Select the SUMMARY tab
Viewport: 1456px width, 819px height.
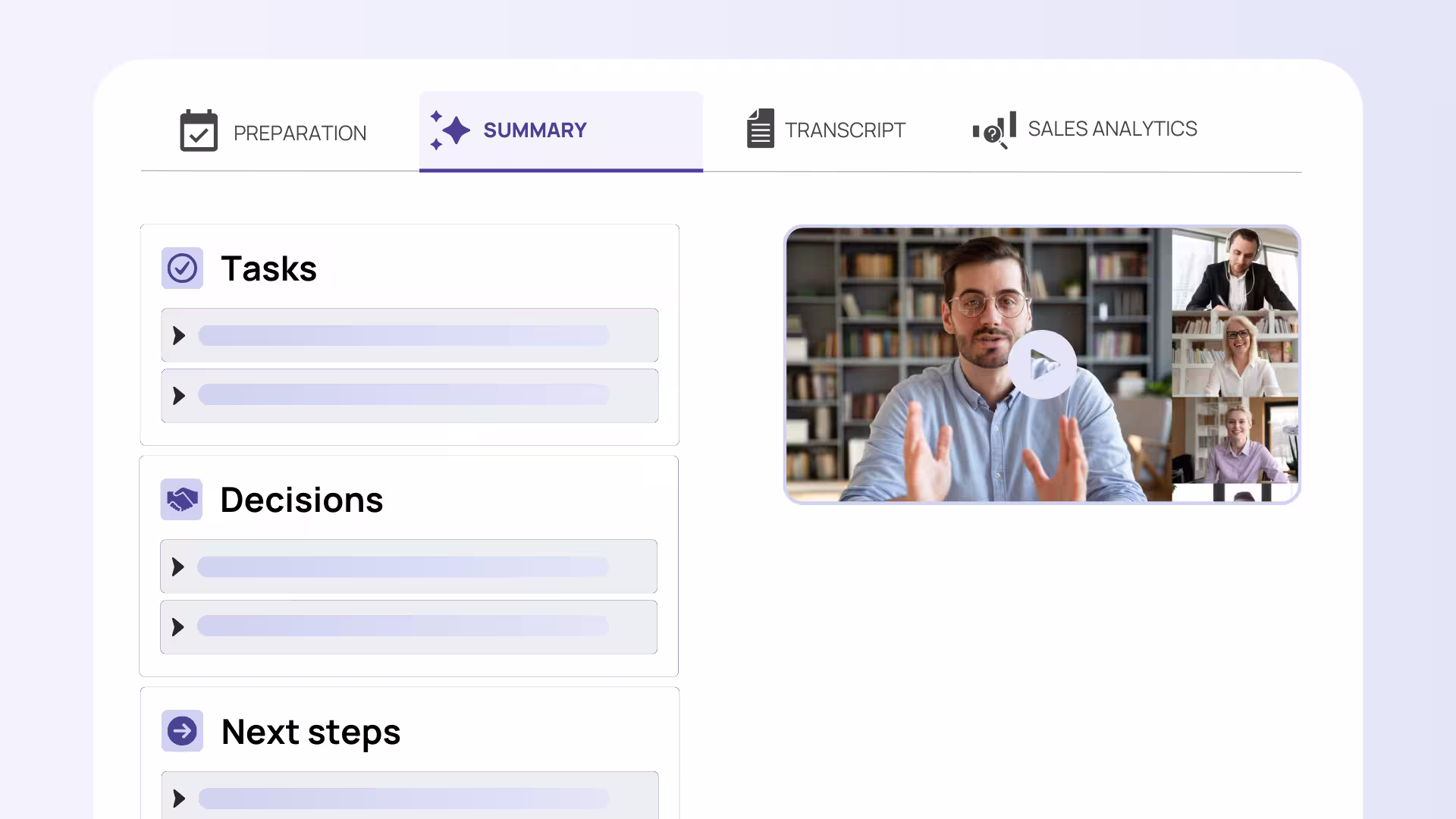tap(560, 131)
